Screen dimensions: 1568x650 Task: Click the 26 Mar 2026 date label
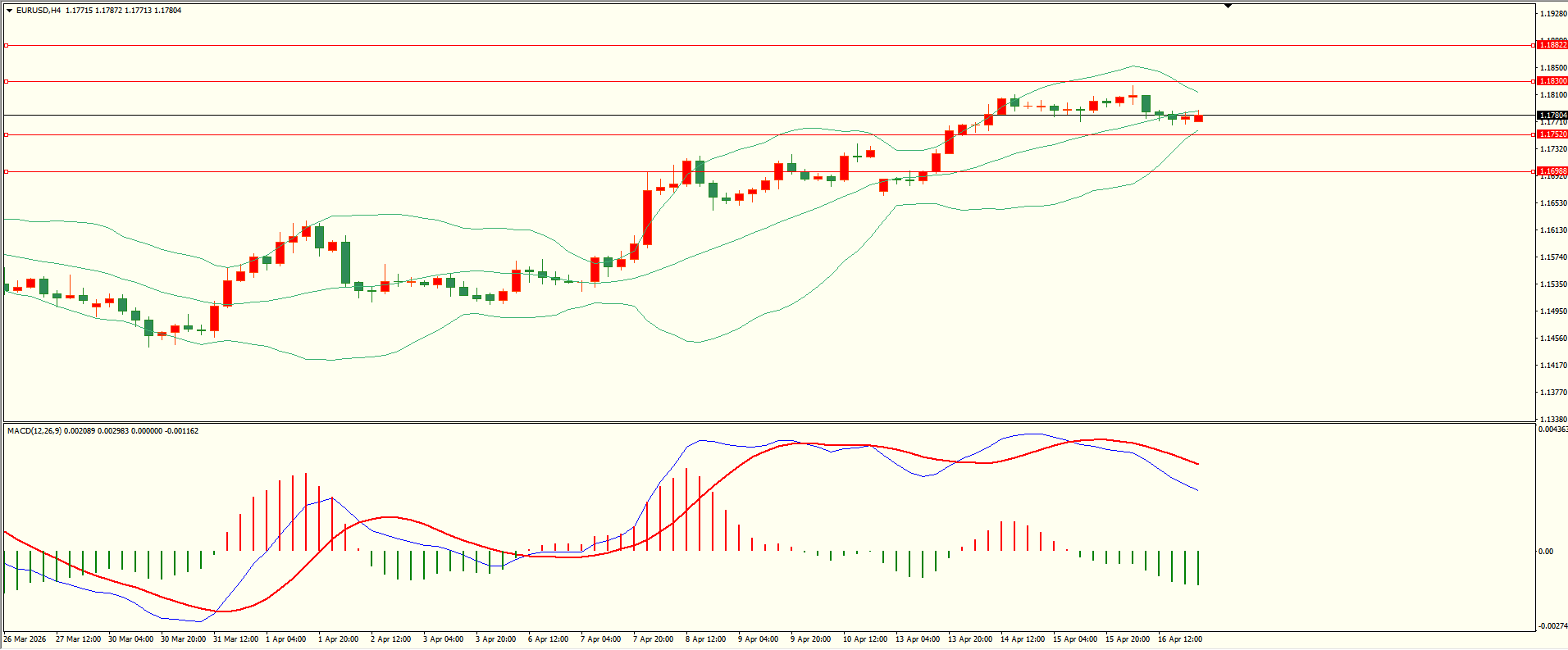click(25, 639)
